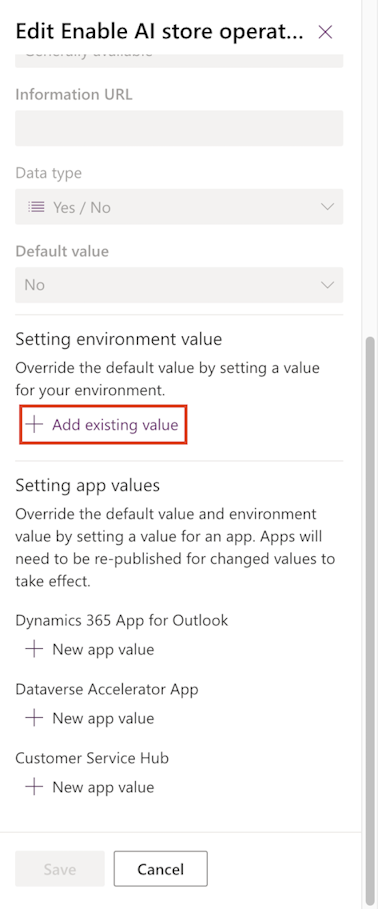Add new app value for Customer Service Hub

(90, 787)
